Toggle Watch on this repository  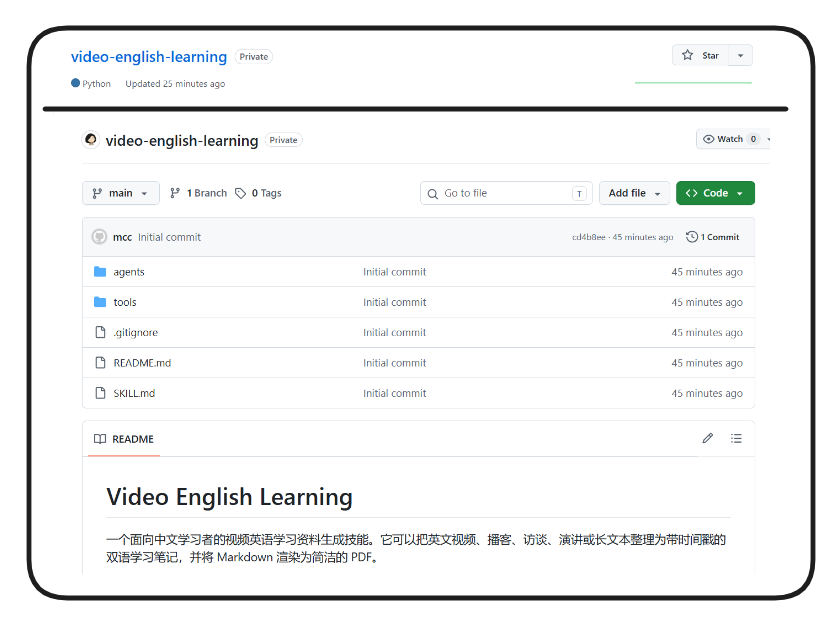pos(729,139)
